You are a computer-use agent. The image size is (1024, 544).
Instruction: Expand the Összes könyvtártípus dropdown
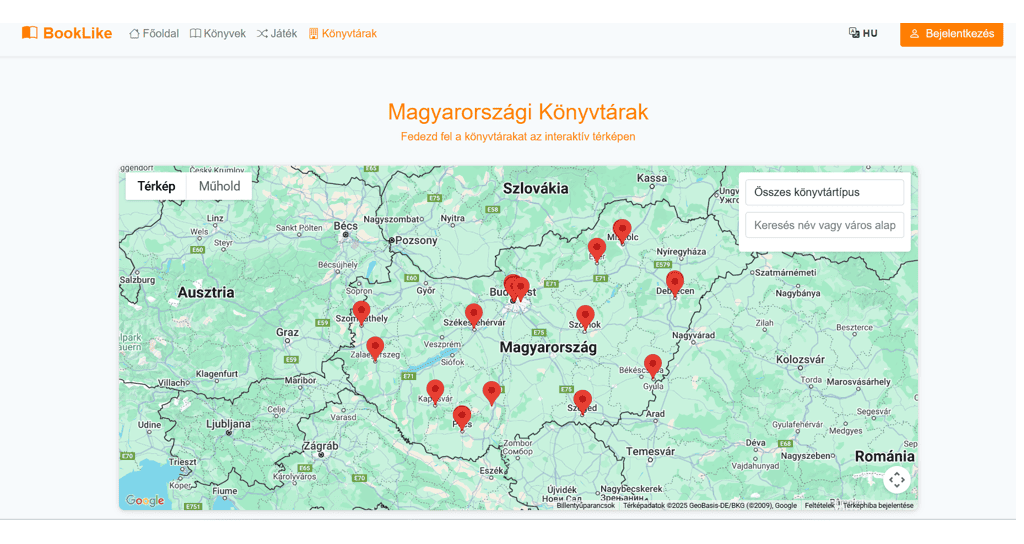click(824, 192)
